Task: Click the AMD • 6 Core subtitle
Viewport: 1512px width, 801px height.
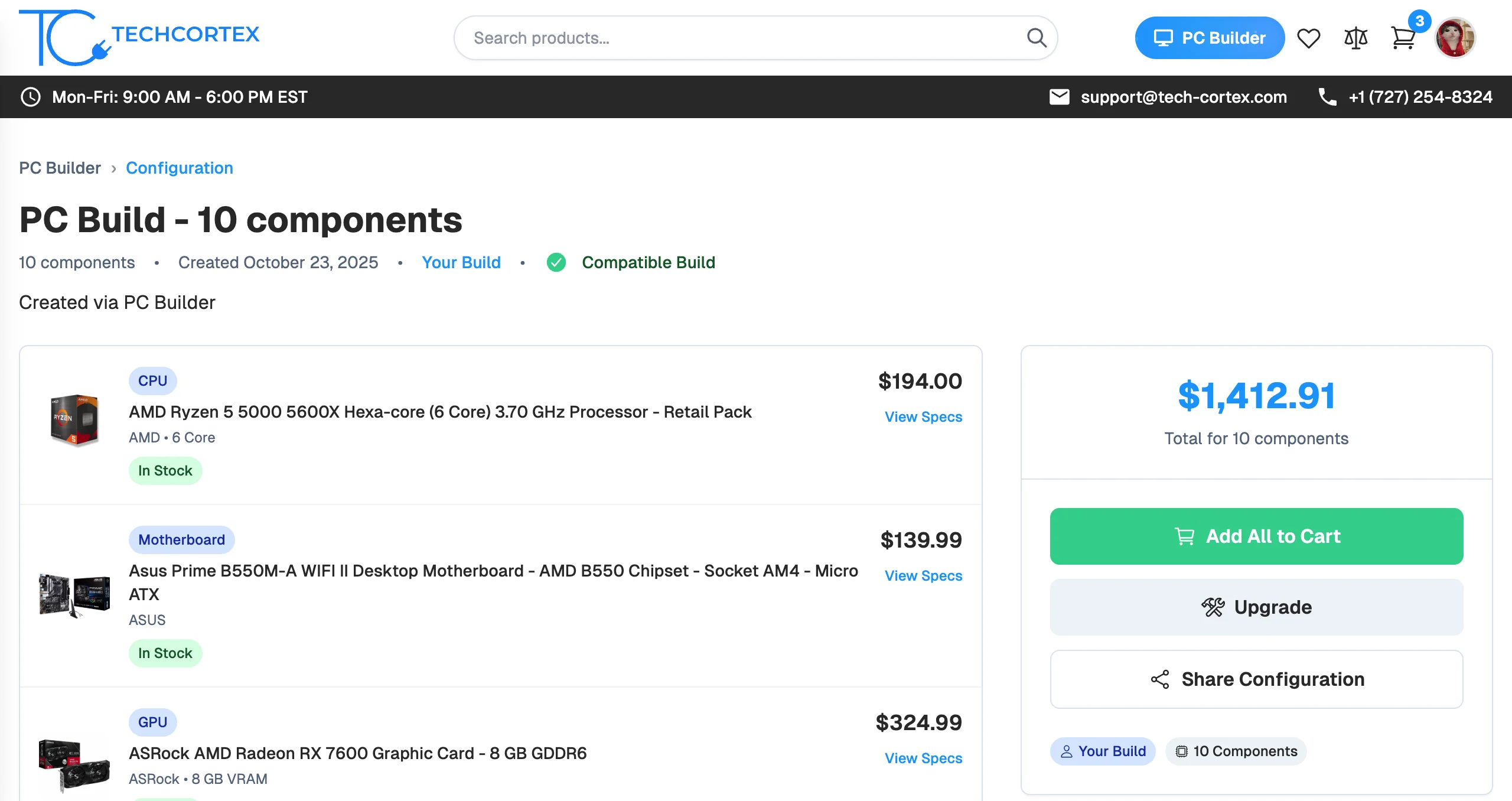Action: pyautogui.click(x=172, y=438)
